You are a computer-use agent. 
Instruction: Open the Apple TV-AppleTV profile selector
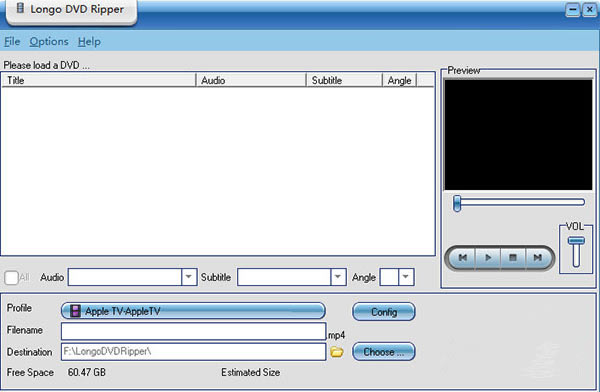click(x=193, y=311)
